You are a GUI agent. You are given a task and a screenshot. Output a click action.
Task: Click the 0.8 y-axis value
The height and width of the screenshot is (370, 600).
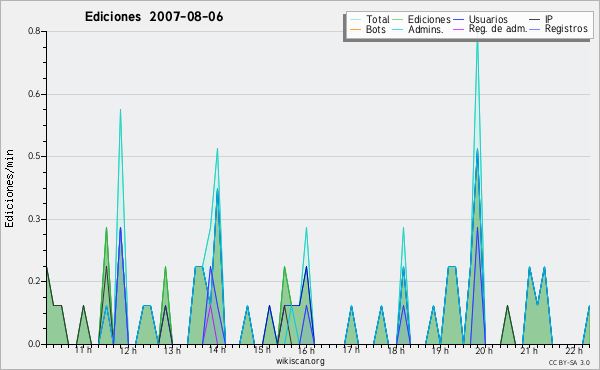[x=34, y=31]
